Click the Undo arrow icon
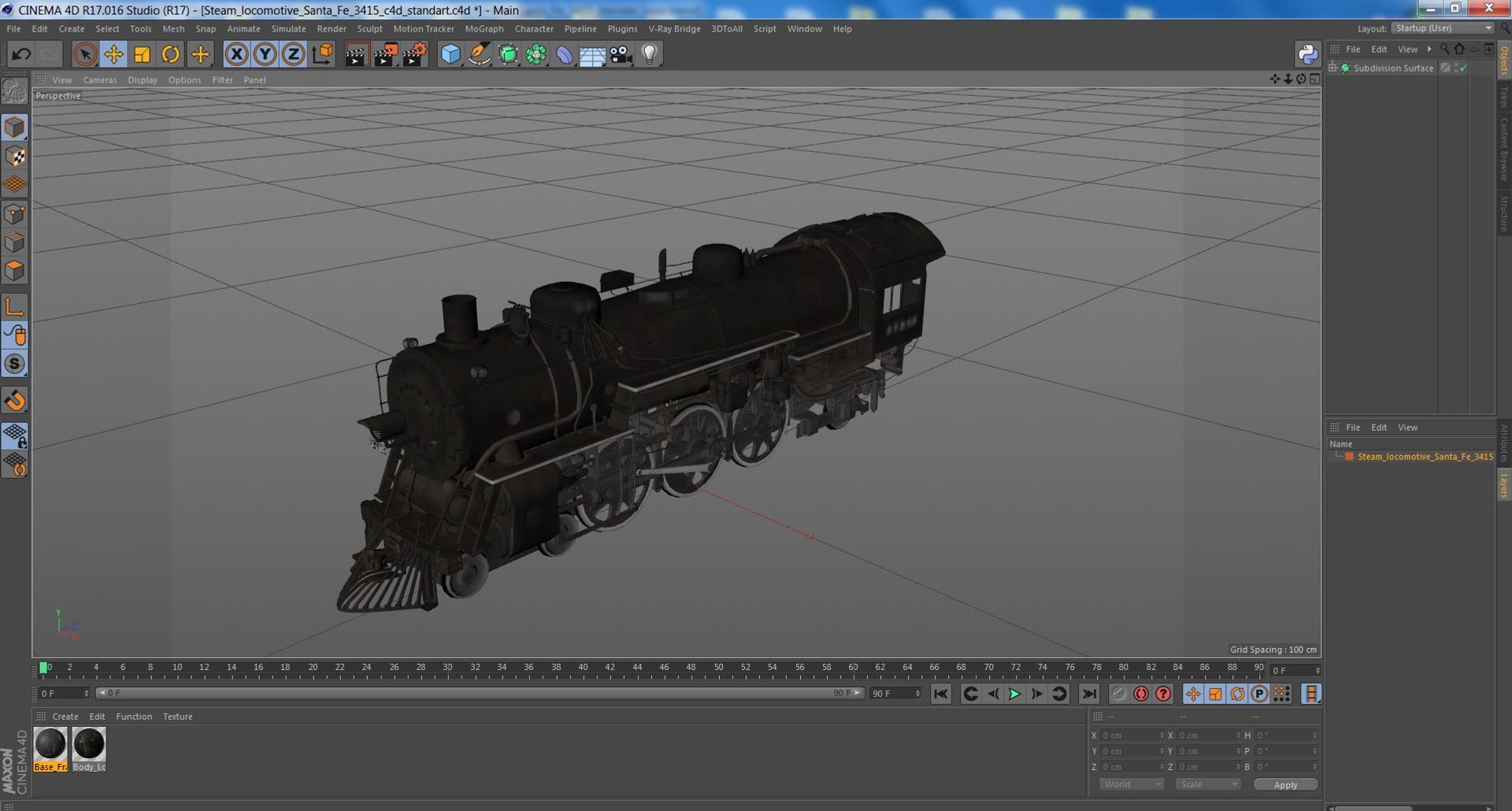Viewport: 1512px width, 811px height. click(21, 54)
